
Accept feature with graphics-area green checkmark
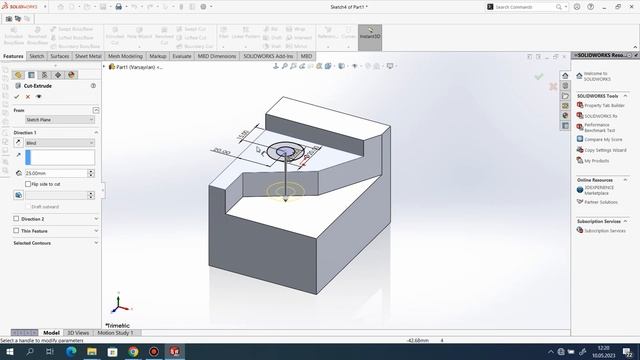539,76
